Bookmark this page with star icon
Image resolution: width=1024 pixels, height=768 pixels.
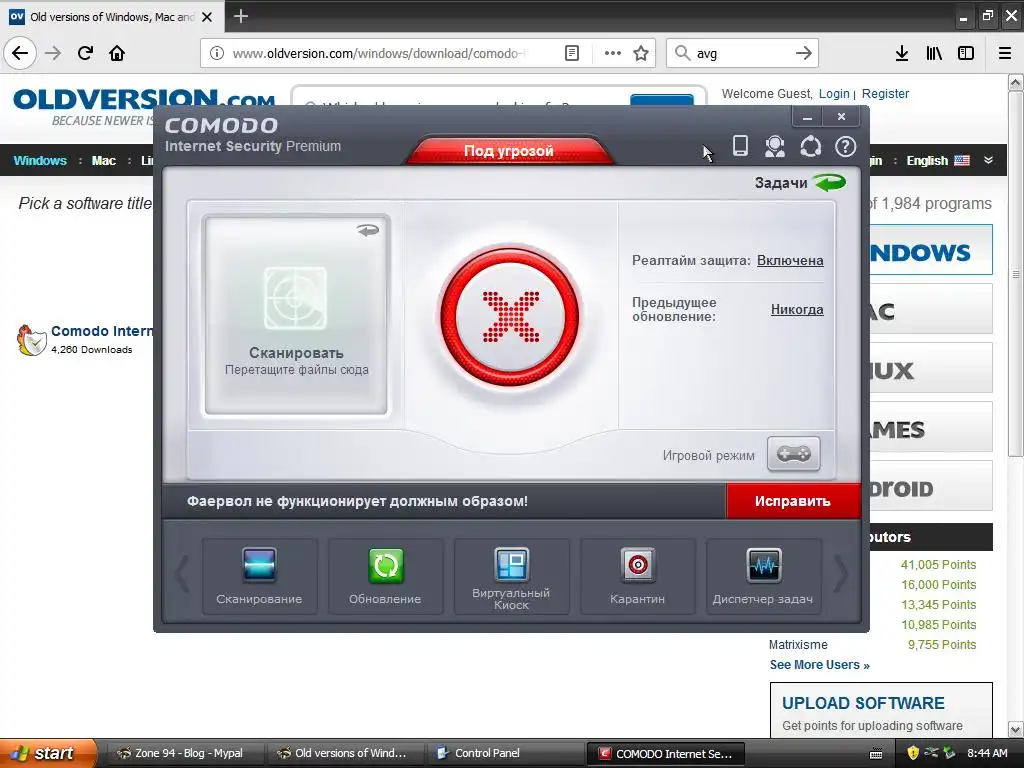click(641, 53)
